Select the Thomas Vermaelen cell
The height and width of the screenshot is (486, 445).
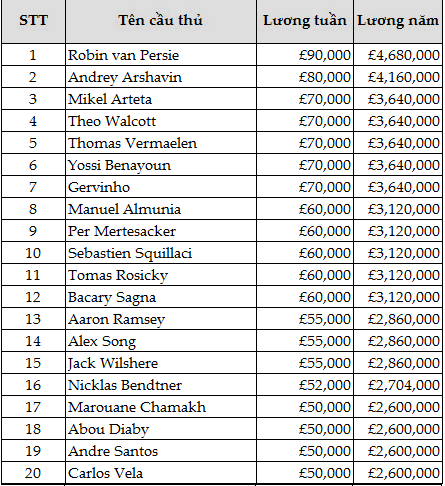161,143
